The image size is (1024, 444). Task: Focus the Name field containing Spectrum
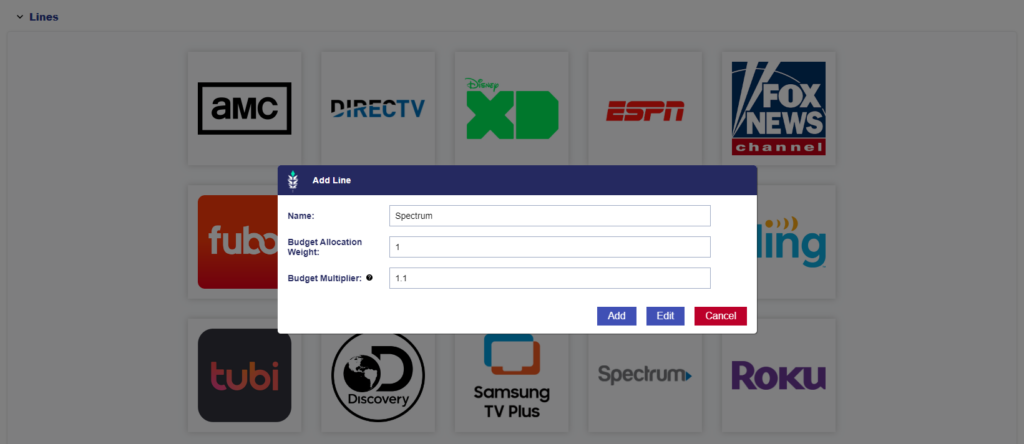(549, 216)
